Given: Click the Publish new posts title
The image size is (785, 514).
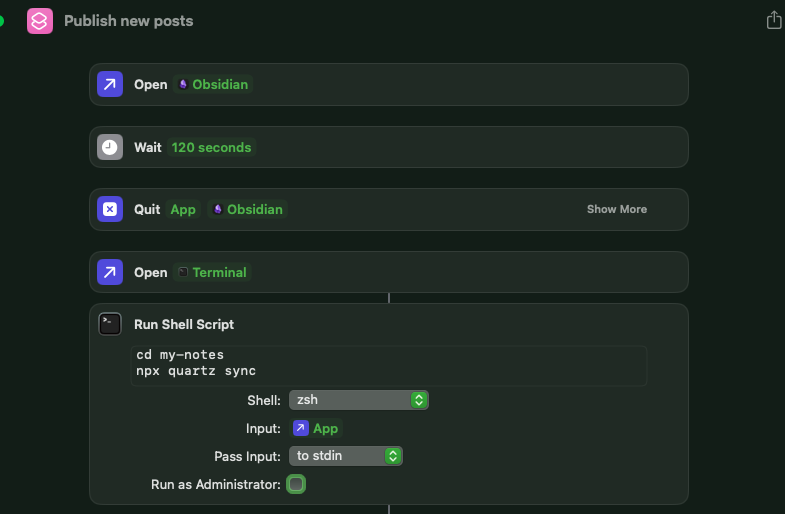Looking at the screenshot, I should [129, 20].
